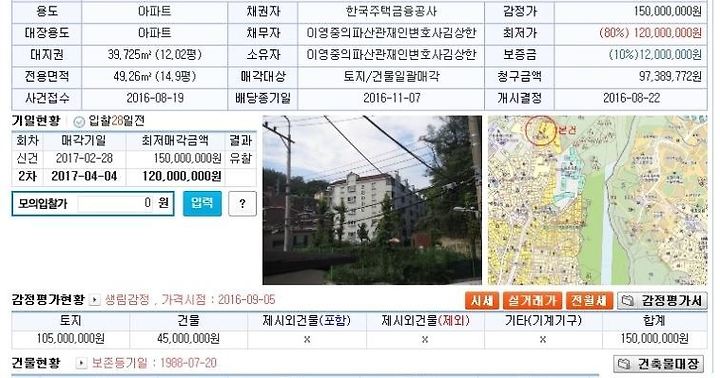
Task: Open the location map thumbnail
Action: click(x=597, y=200)
